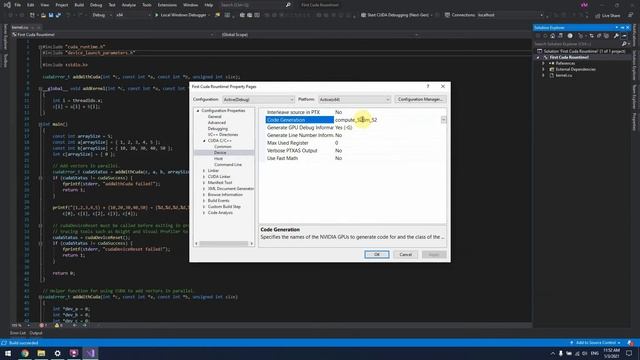Select the VC++ Directories property page

(x=223, y=134)
